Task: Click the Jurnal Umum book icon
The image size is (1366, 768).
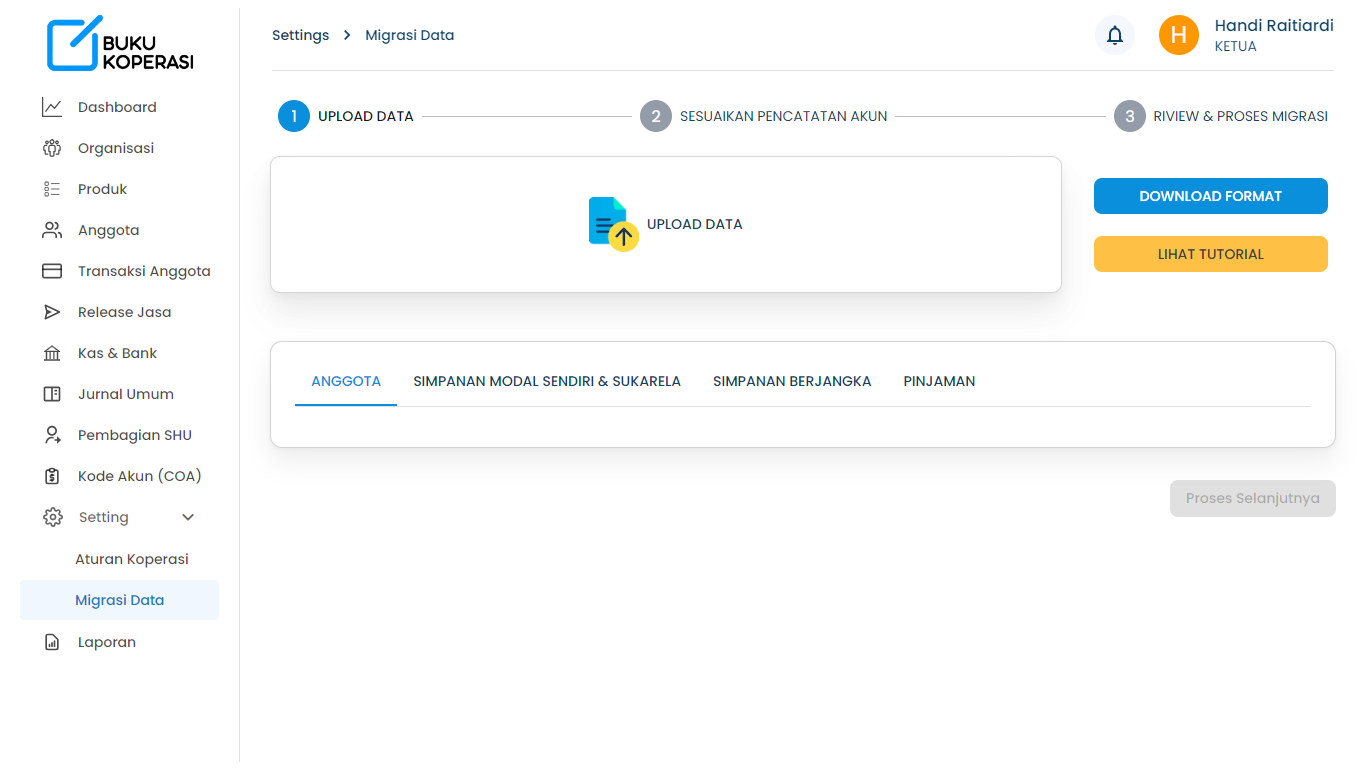Action: tap(52, 393)
